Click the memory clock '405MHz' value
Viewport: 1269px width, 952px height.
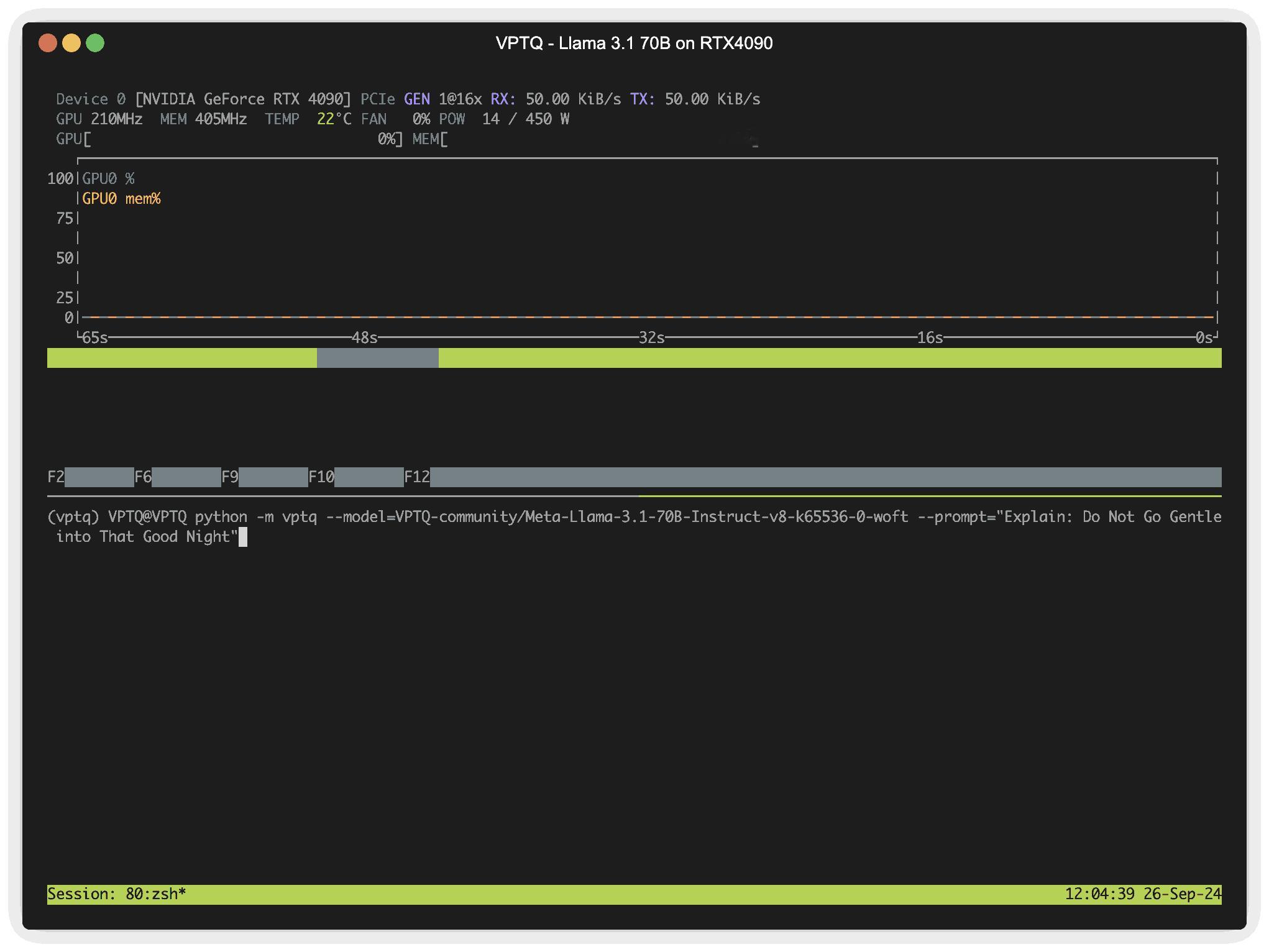[x=221, y=119]
